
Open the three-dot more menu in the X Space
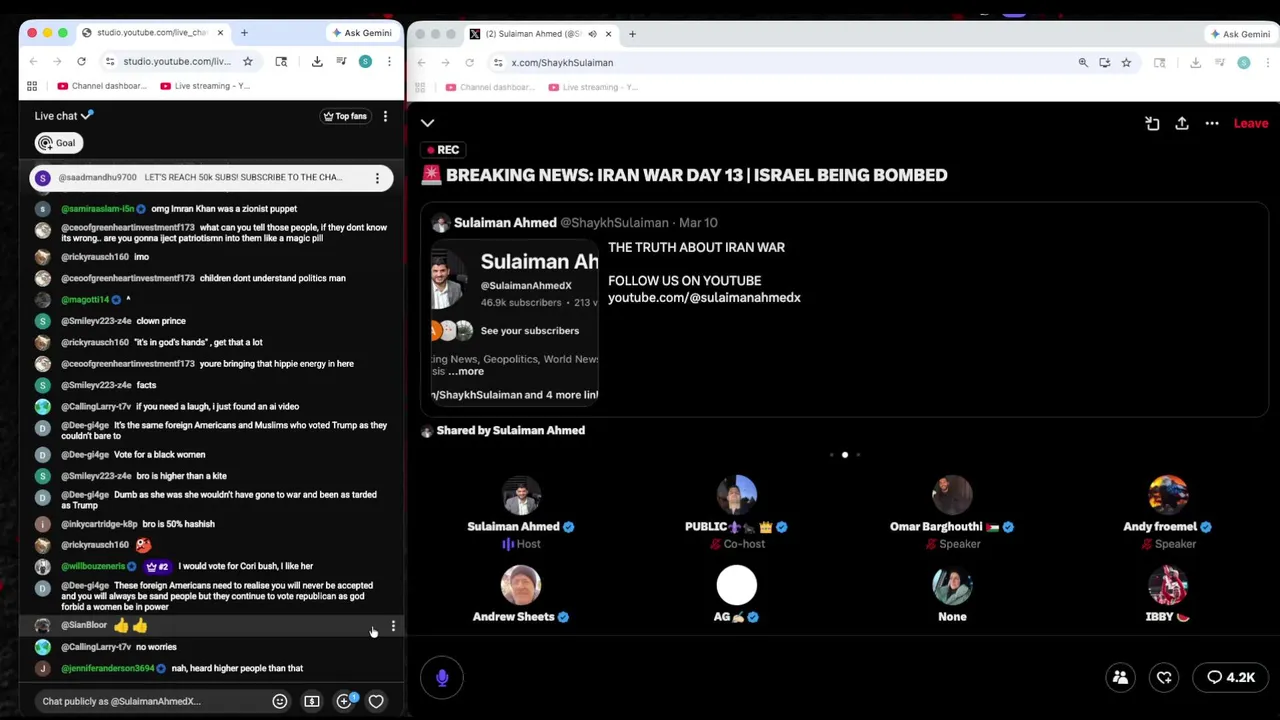(1212, 123)
